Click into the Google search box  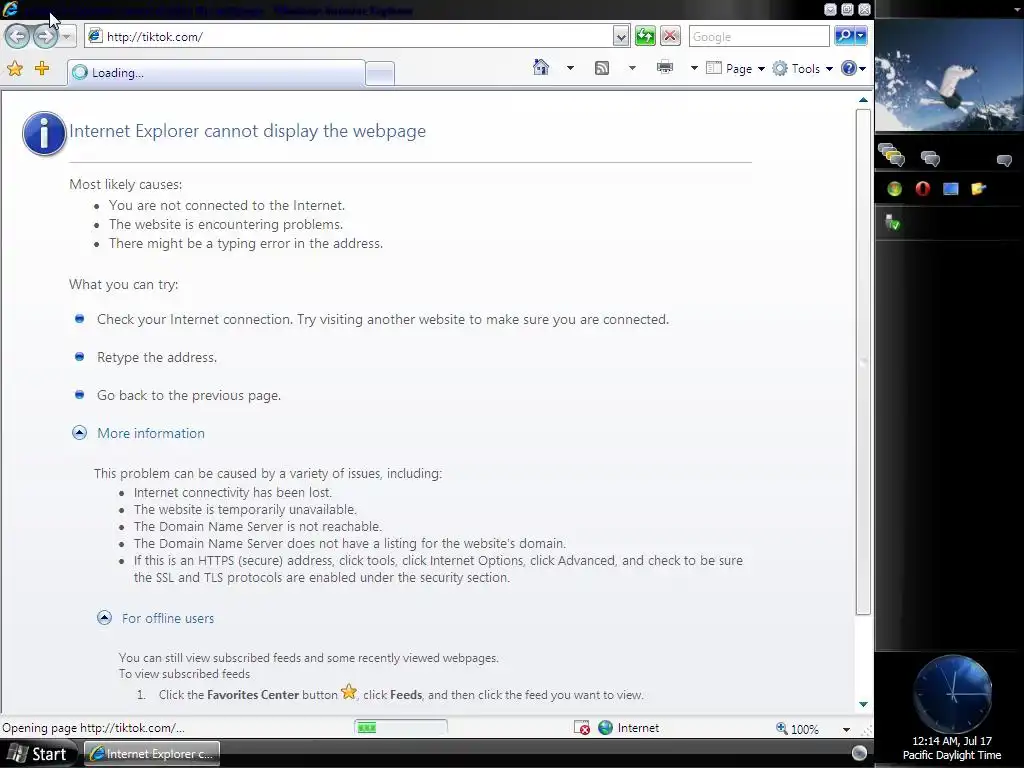(759, 37)
